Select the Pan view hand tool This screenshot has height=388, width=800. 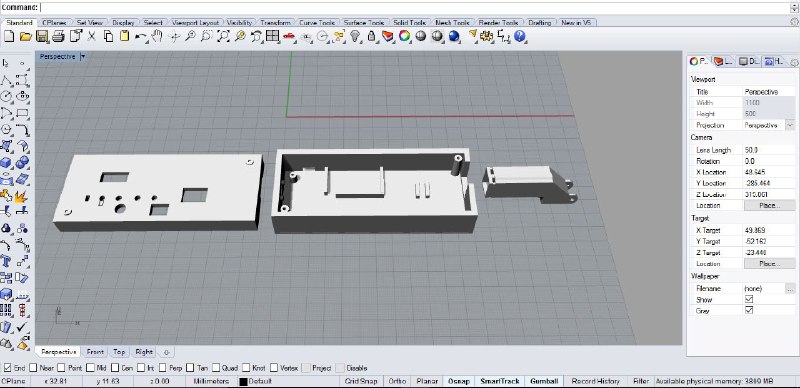click(x=157, y=36)
